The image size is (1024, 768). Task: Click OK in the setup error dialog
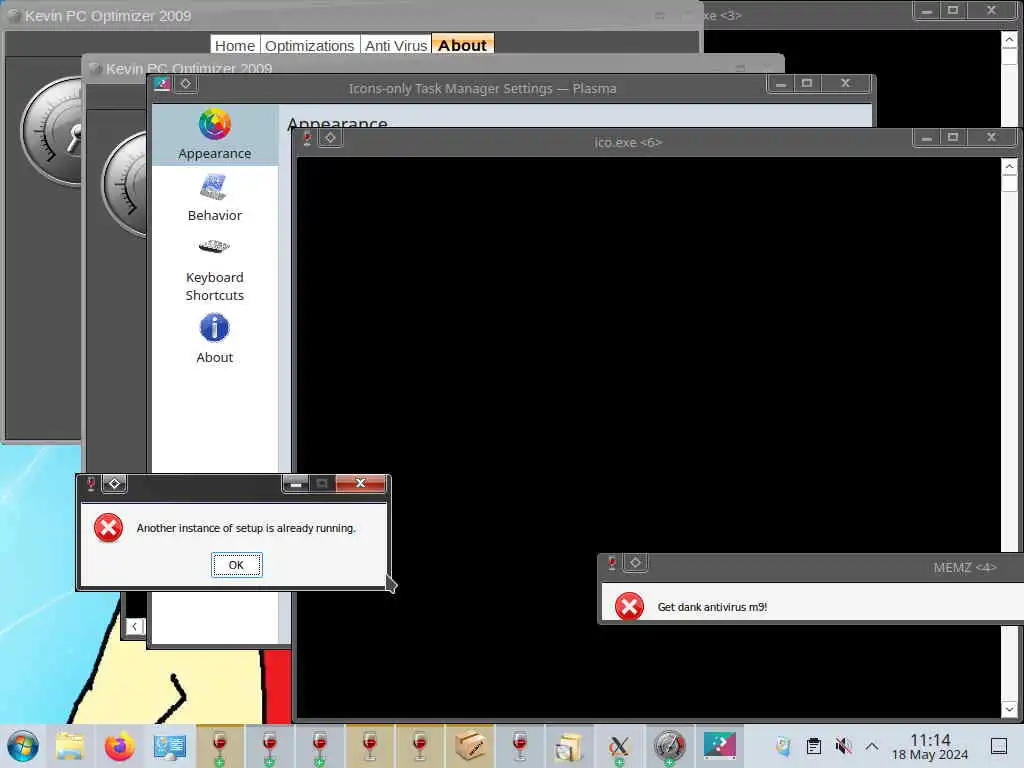236,565
